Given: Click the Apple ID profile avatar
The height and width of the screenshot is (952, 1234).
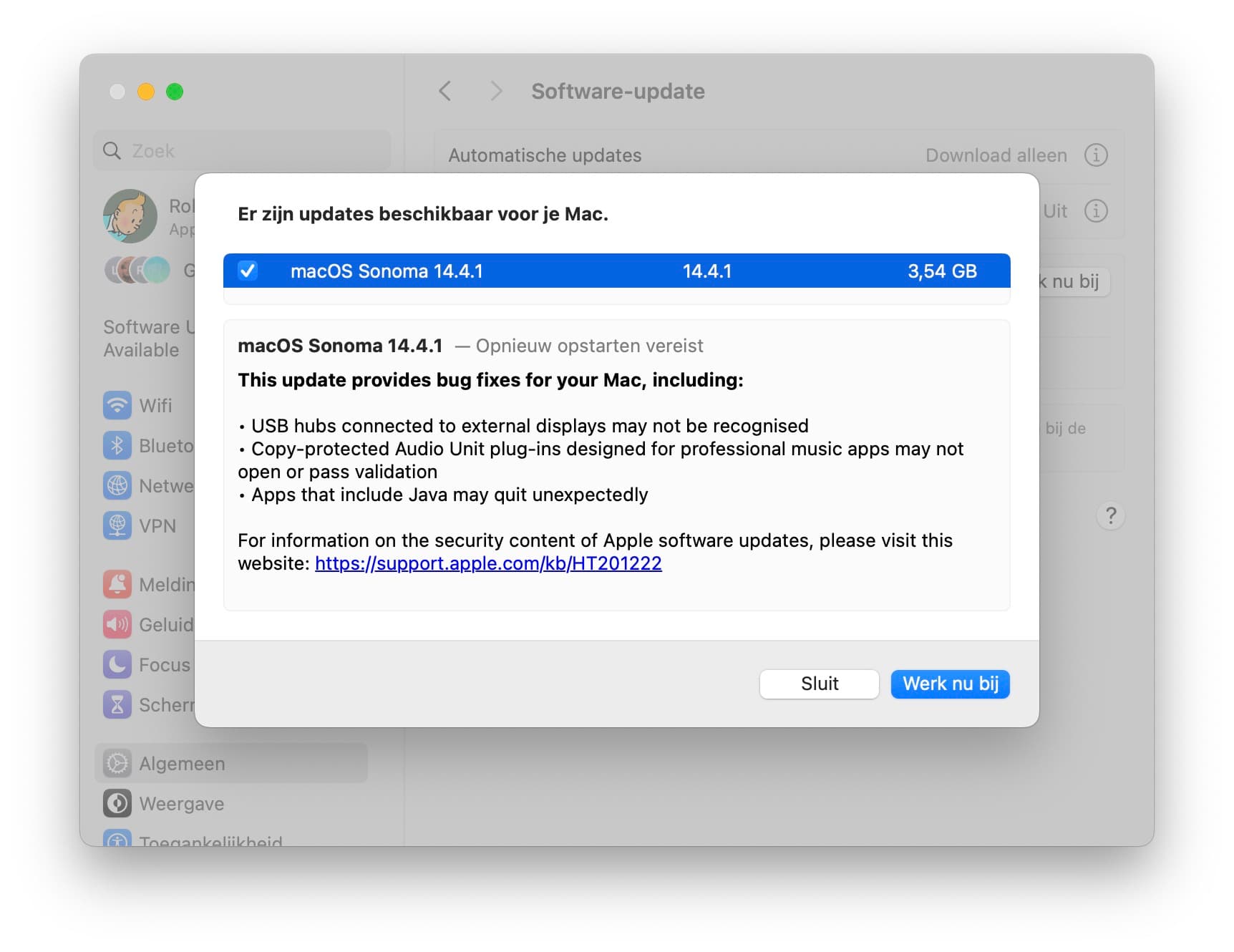Looking at the screenshot, I should pyautogui.click(x=130, y=216).
